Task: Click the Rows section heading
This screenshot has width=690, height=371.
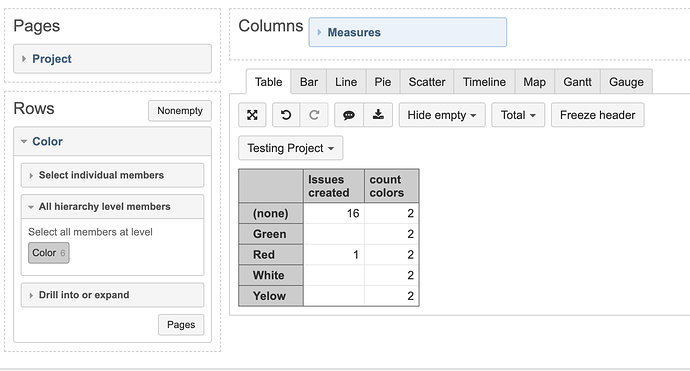Action: pos(34,109)
